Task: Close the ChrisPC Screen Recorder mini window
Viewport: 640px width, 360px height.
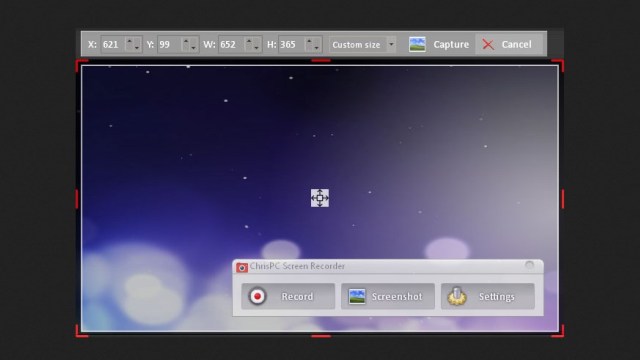Action: [529, 265]
